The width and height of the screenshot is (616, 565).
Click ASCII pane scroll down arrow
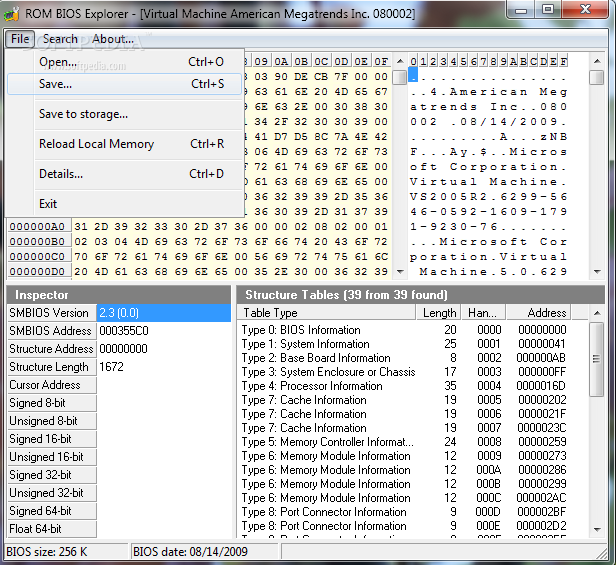(597, 271)
